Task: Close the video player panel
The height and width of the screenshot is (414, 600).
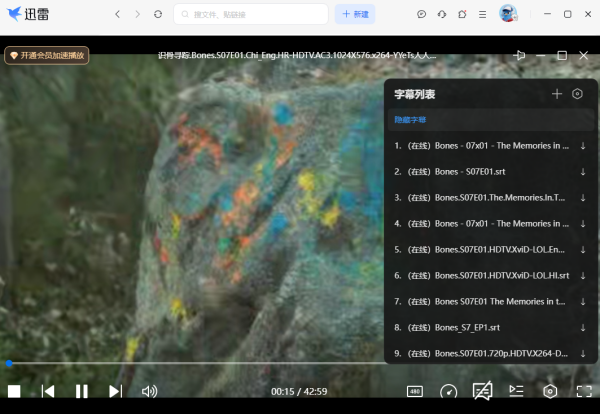Action: pos(584,55)
